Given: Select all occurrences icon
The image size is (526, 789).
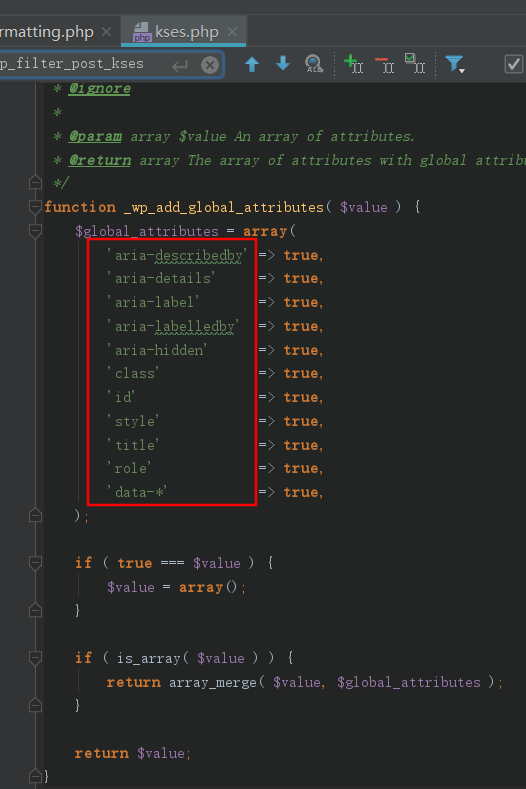Looking at the screenshot, I should pyautogui.click(x=415, y=64).
